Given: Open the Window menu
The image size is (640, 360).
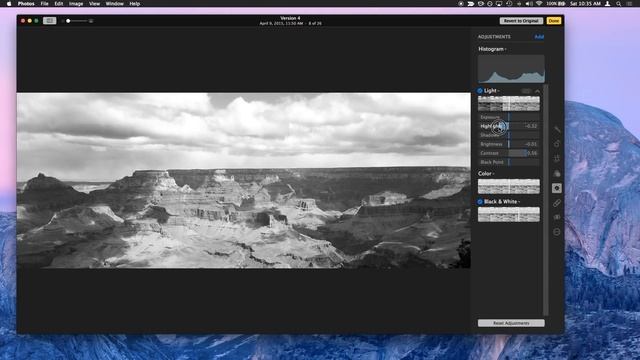Looking at the screenshot, I should tap(114, 4).
